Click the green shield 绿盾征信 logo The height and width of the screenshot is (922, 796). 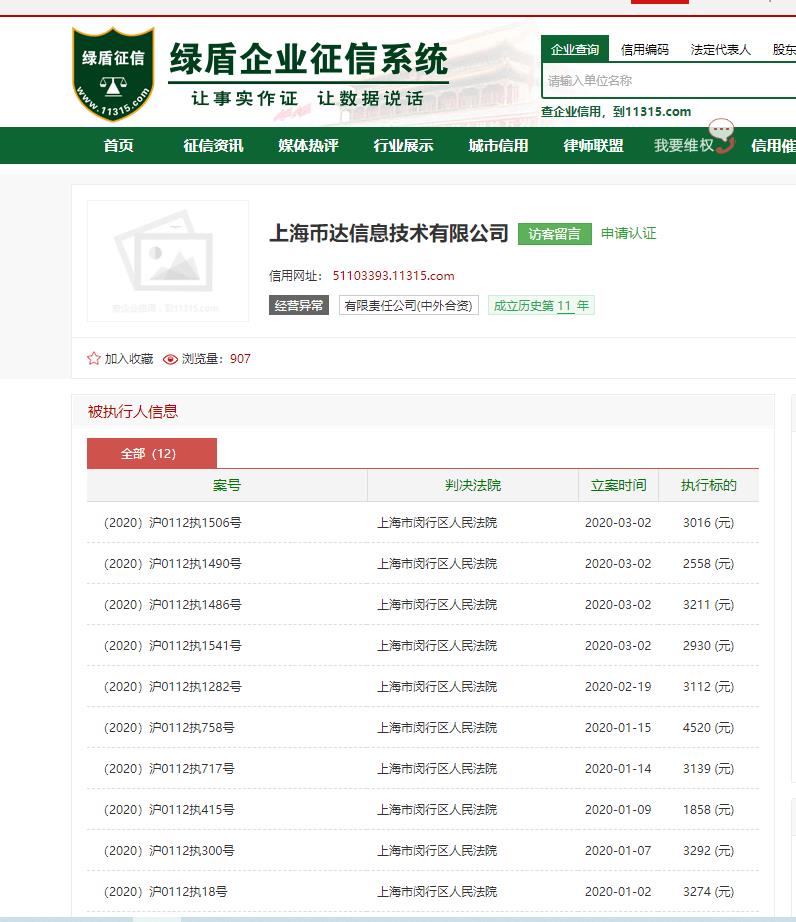point(113,70)
